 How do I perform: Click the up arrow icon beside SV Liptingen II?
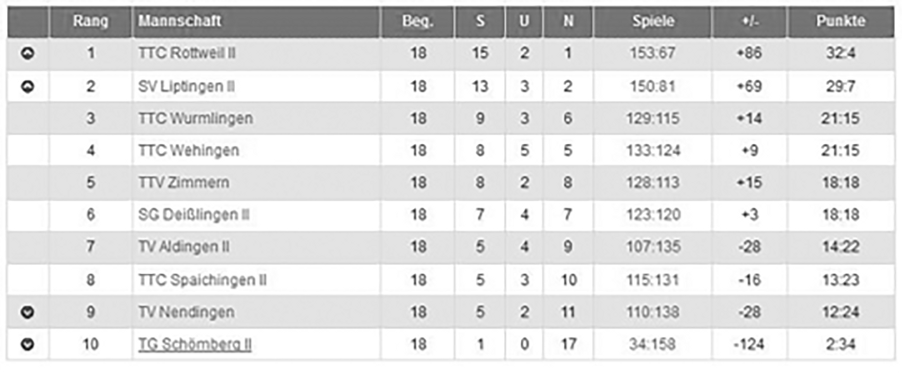click(x=27, y=86)
